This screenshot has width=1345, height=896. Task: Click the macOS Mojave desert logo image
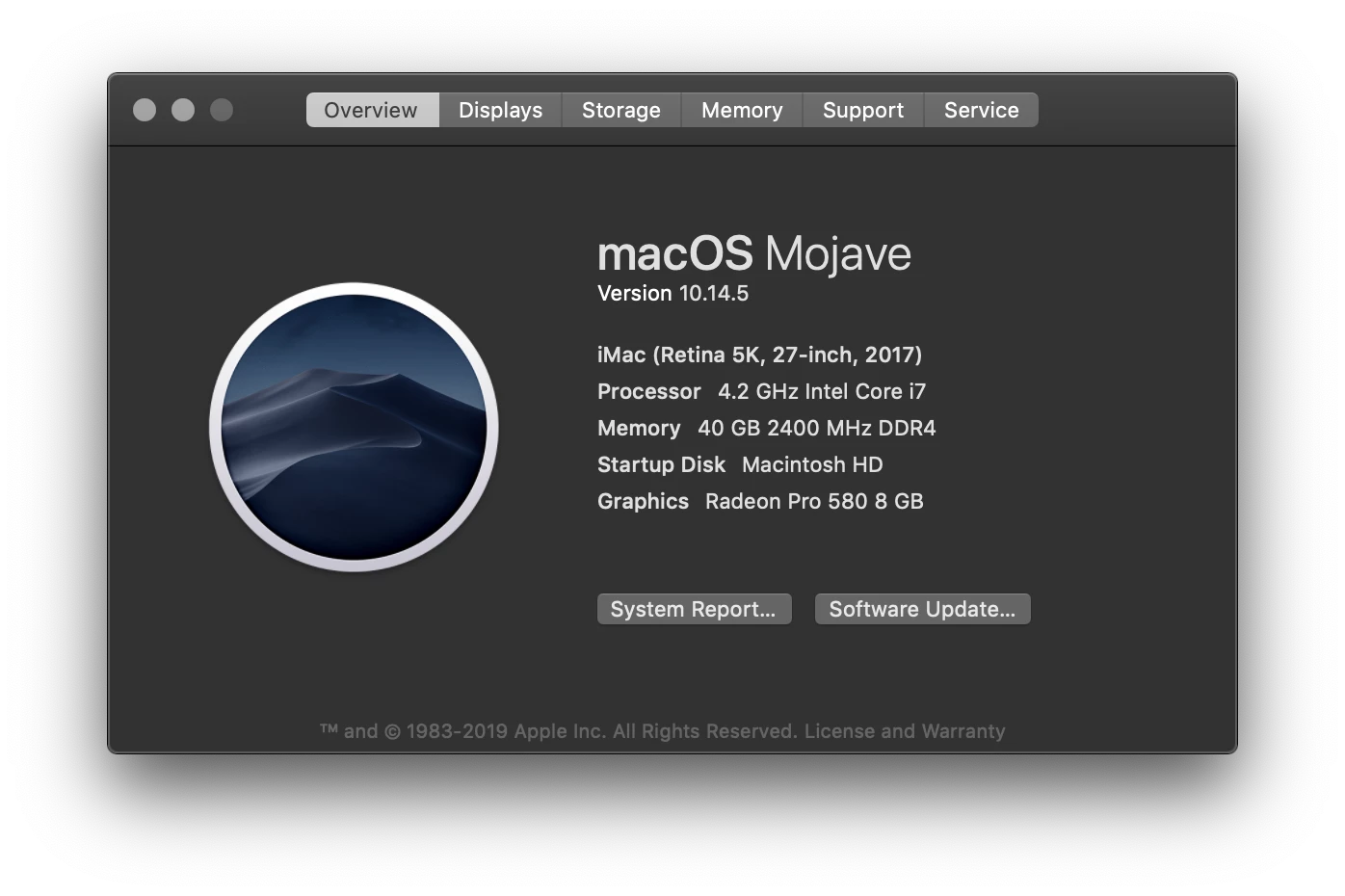(354, 427)
